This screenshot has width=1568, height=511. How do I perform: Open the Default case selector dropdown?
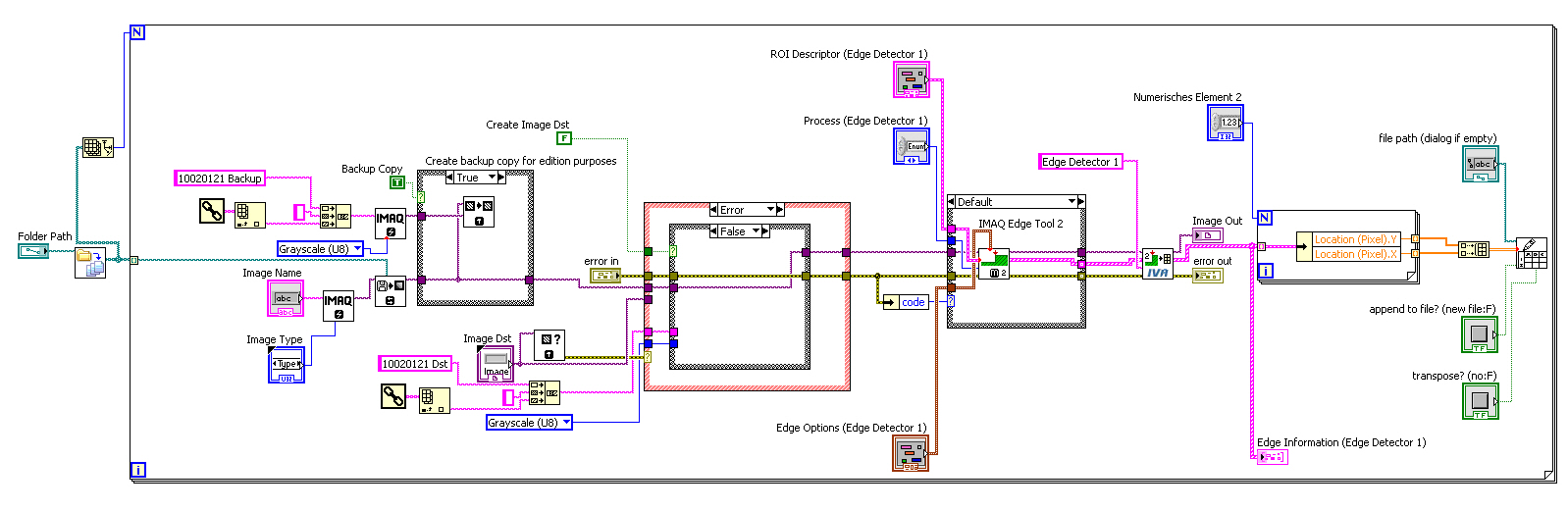[1071, 201]
